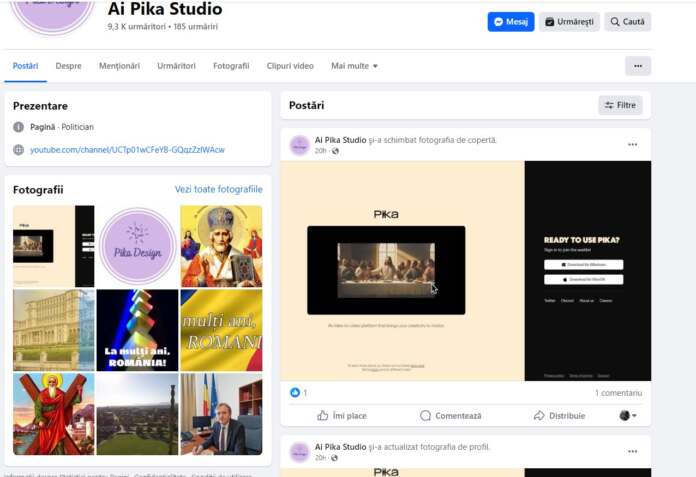Open the bishop saint icon photo

(221, 246)
